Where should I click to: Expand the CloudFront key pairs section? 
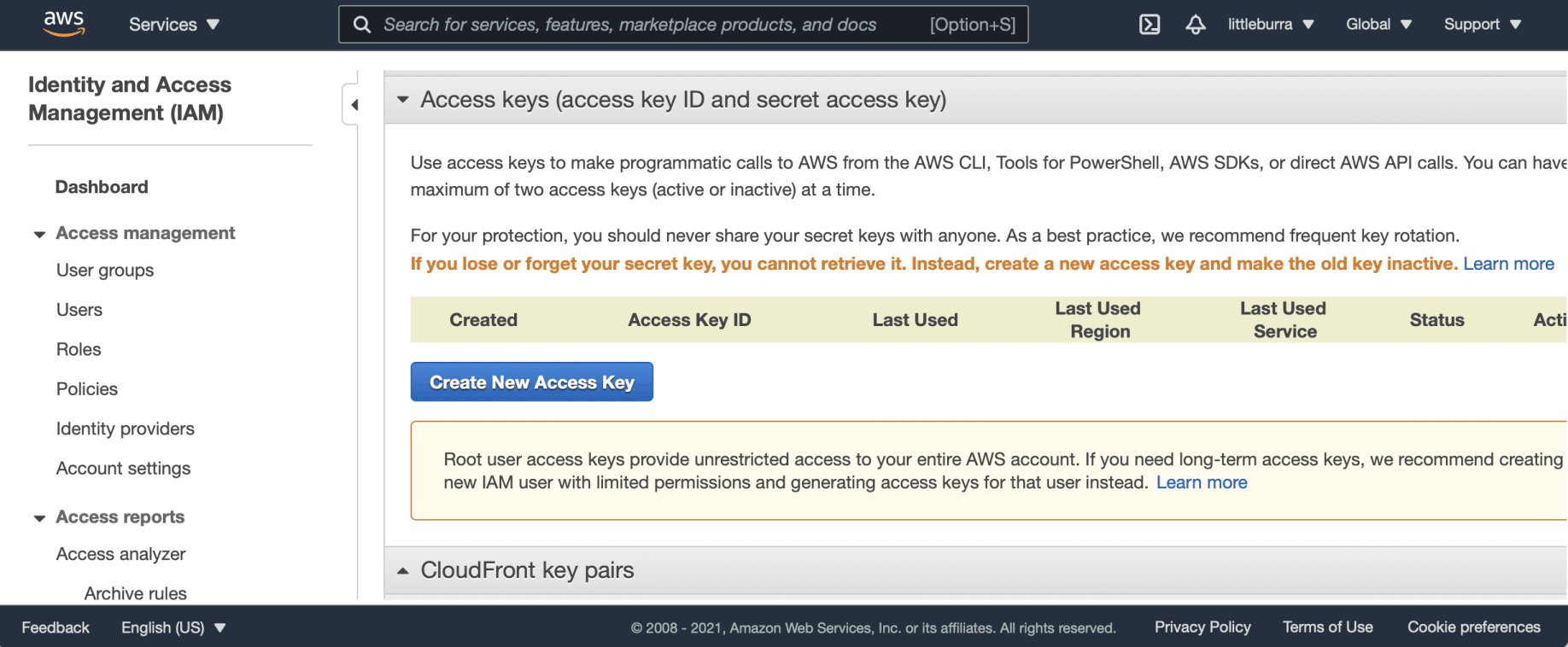403,570
